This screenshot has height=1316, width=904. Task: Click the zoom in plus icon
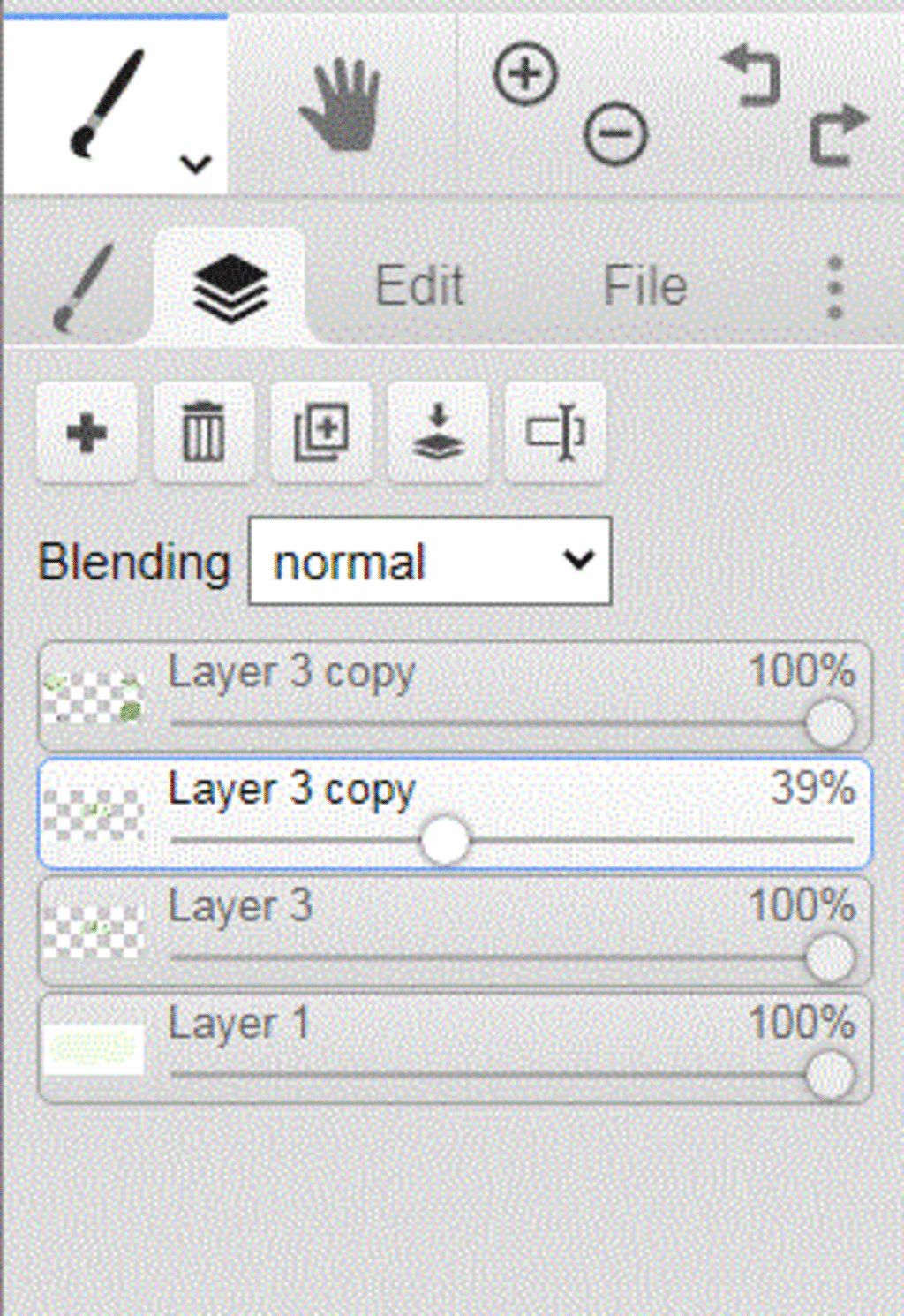525,74
